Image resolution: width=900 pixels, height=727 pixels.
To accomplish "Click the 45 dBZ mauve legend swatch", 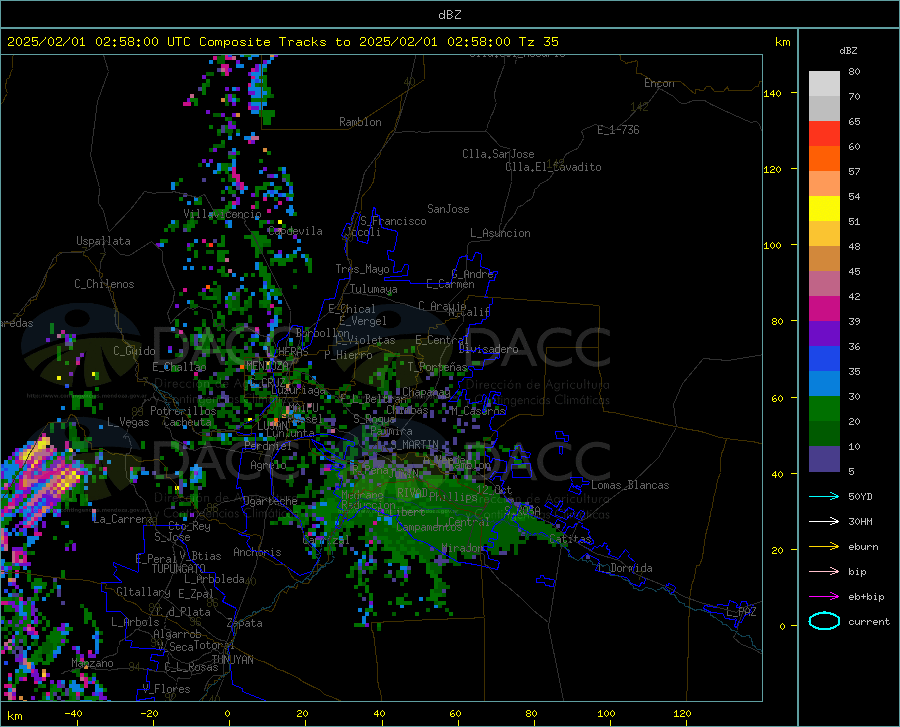I will (824, 283).
